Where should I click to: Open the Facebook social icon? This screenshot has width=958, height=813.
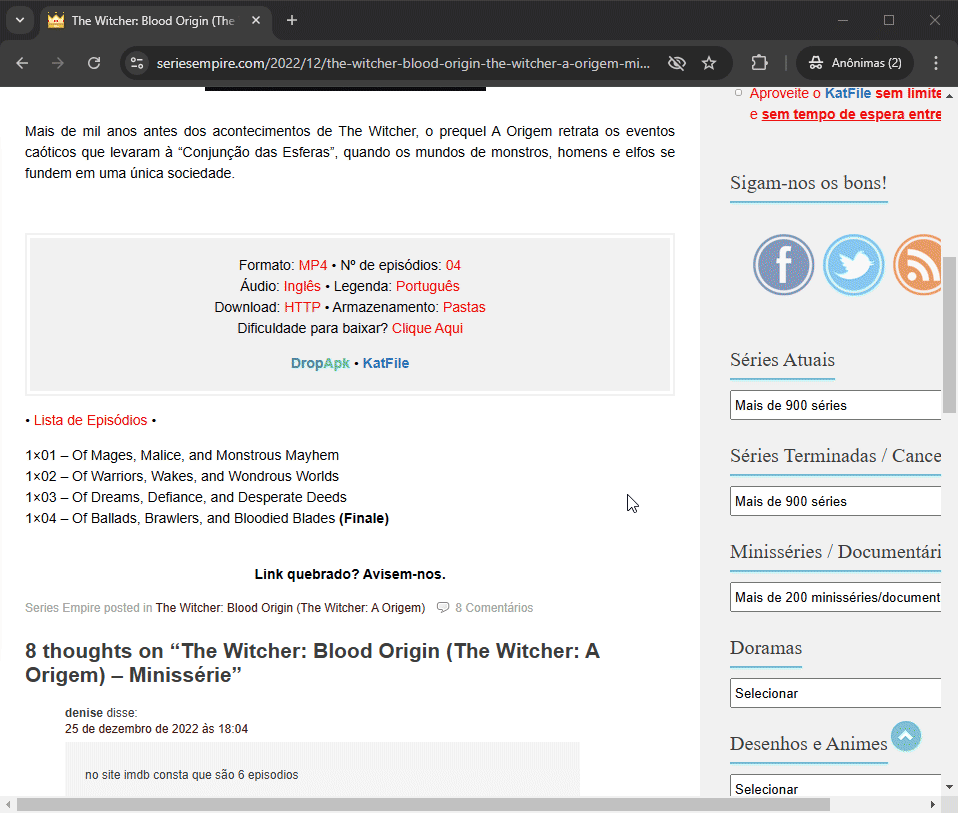[783, 264]
